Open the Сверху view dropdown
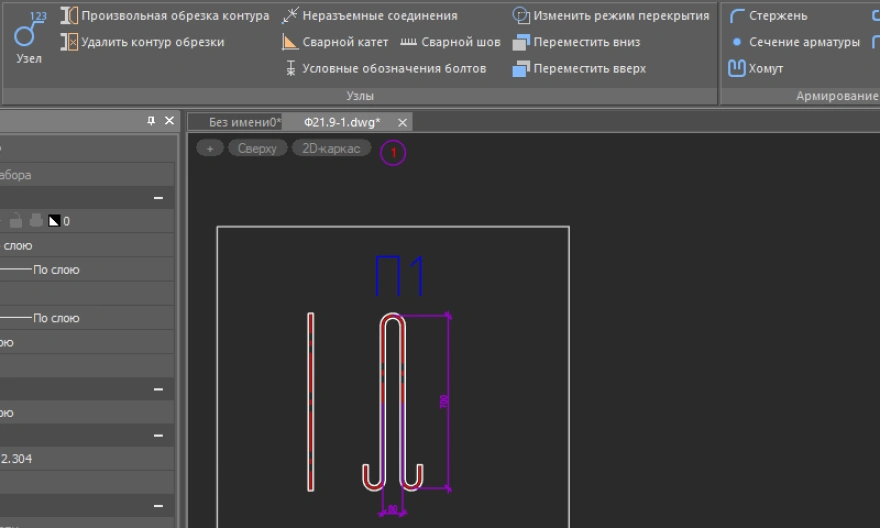This screenshot has width=880, height=528. 256,148
